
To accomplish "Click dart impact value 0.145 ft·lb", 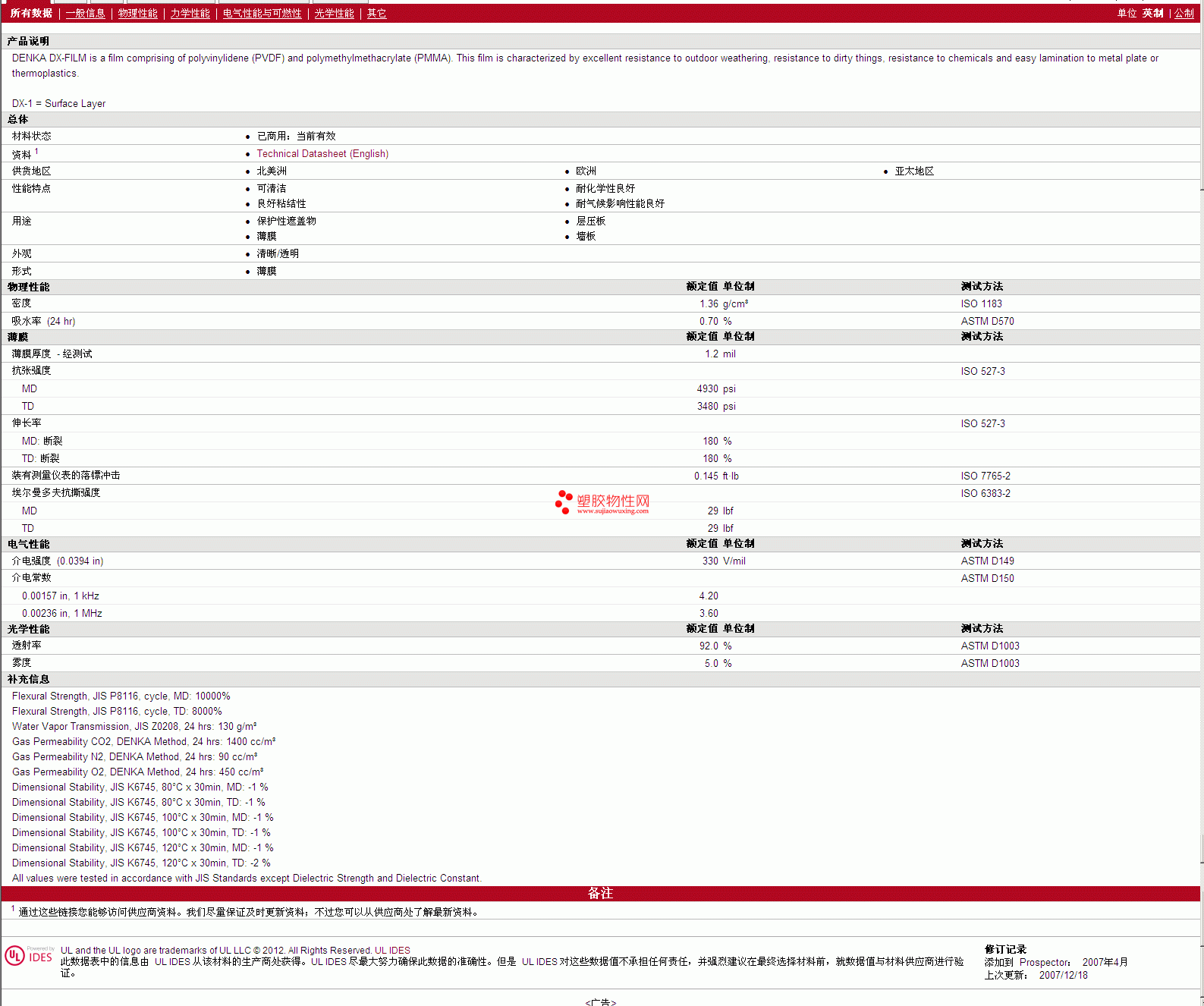I will [x=716, y=476].
